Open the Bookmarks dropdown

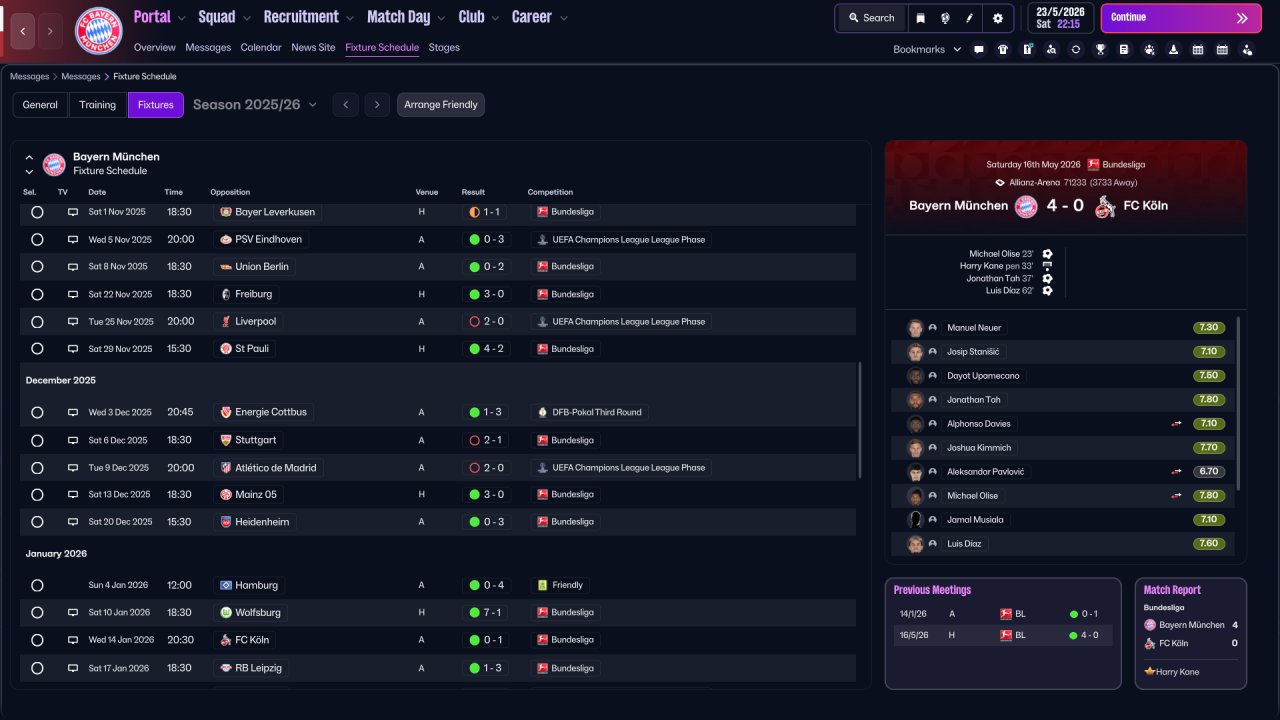click(927, 49)
